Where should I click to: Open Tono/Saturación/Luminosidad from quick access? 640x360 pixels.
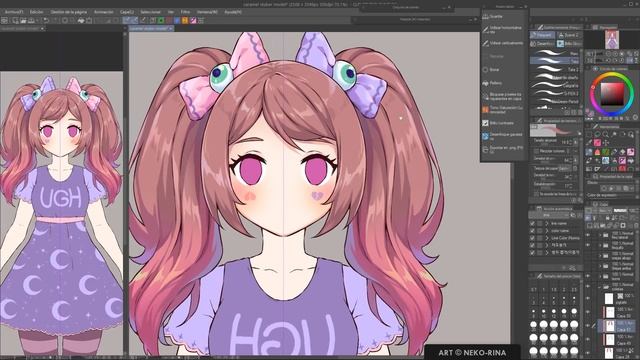point(503,109)
